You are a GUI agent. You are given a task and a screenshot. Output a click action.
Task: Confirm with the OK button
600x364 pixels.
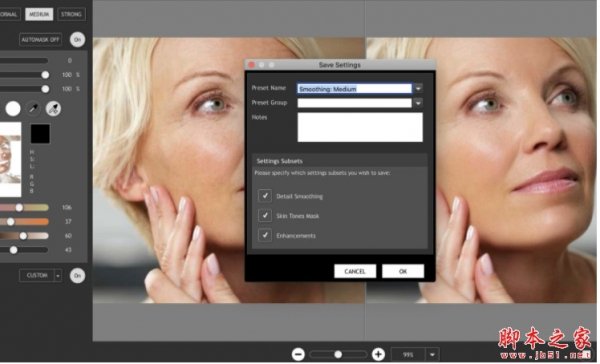[404, 272]
